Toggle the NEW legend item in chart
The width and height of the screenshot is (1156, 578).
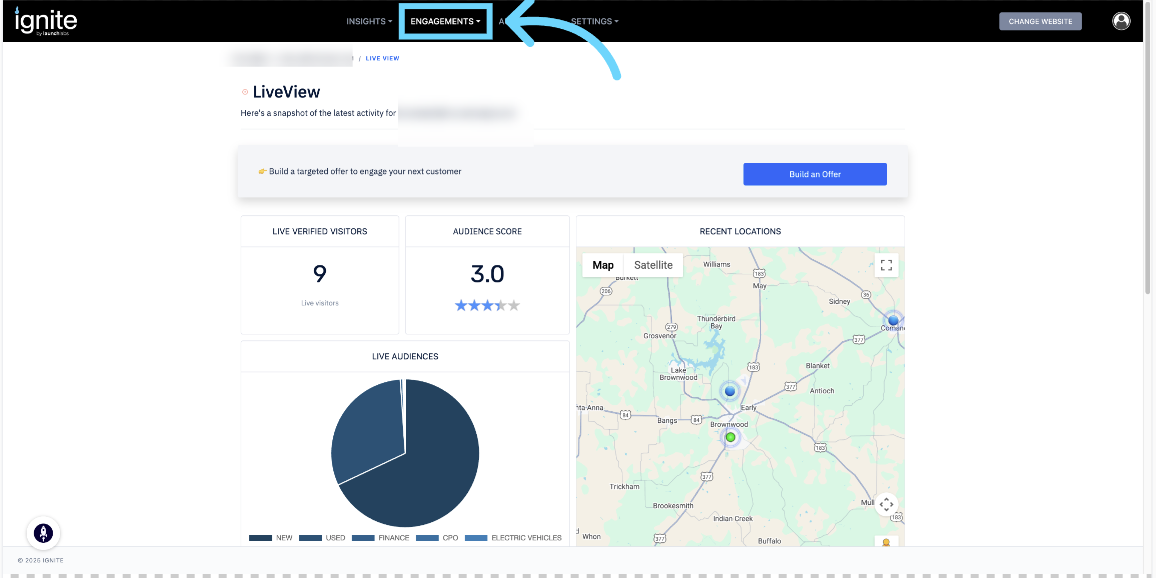coord(272,538)
